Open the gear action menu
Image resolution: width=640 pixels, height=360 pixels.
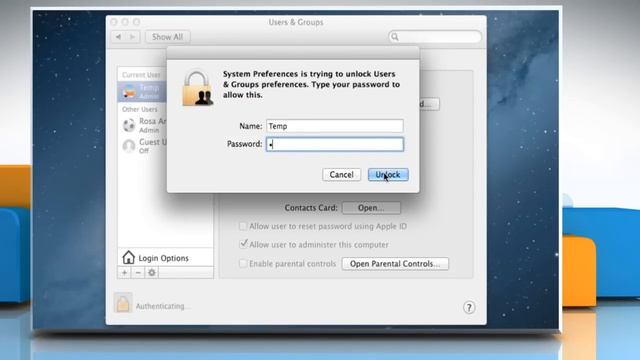point(151,273)
